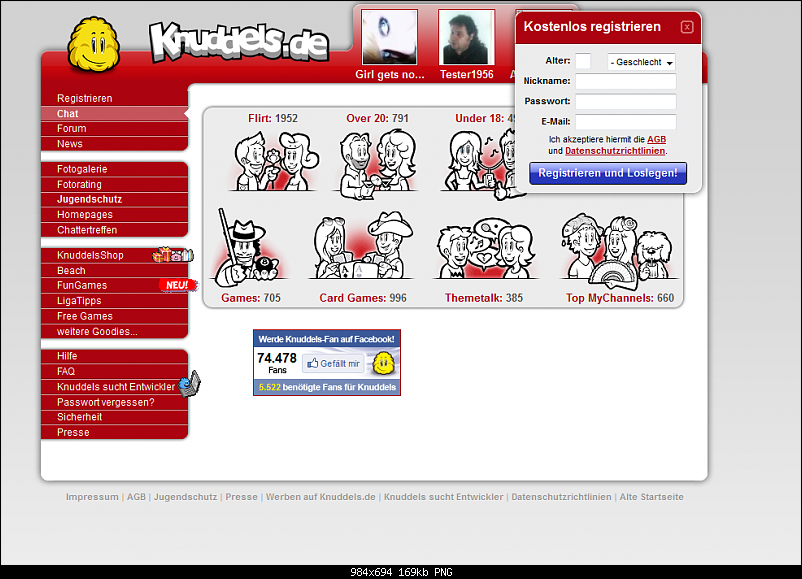Open LigaTipps in the sidebar
This screenshot has width=802, height=579.
(x=115, y=300)
